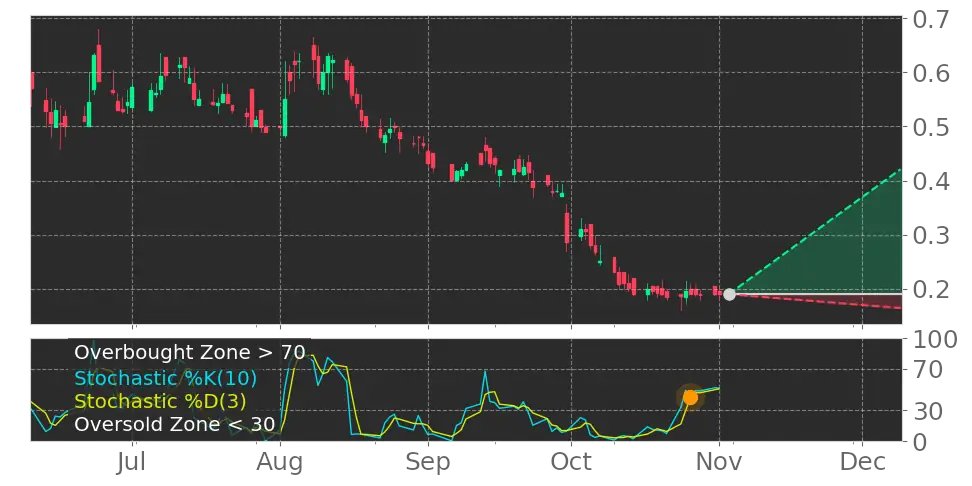Click the 0.3 price axis label

tap(930, 236)
